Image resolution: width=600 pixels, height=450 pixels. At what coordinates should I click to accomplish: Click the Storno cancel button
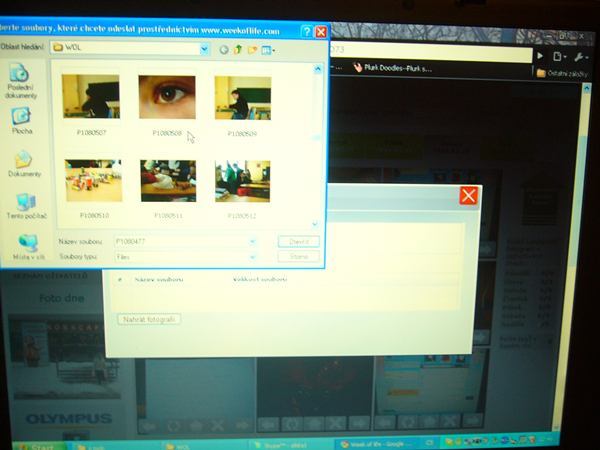click(299, 256)
